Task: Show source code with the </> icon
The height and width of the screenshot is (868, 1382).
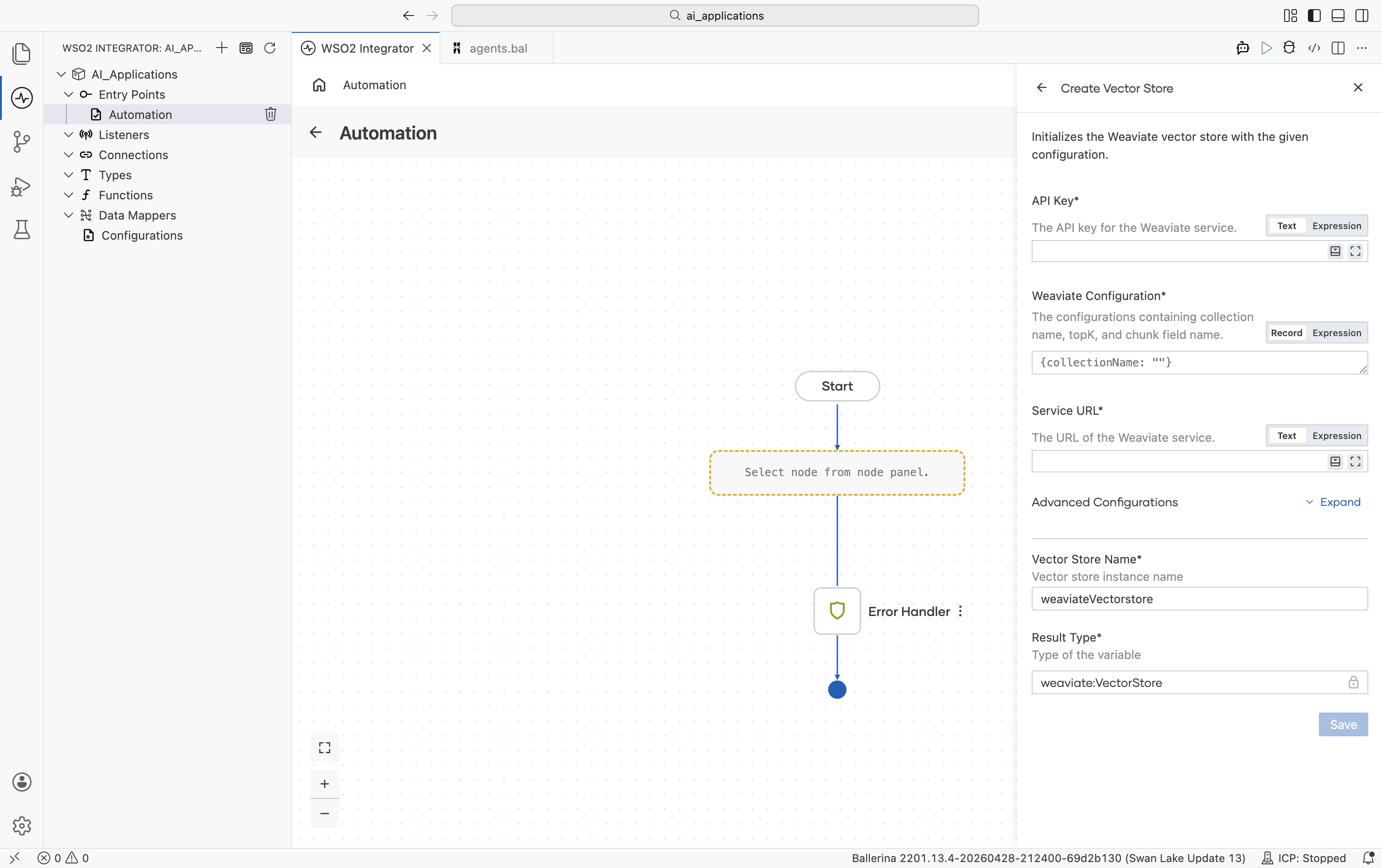Action: tap(1314, 48)
